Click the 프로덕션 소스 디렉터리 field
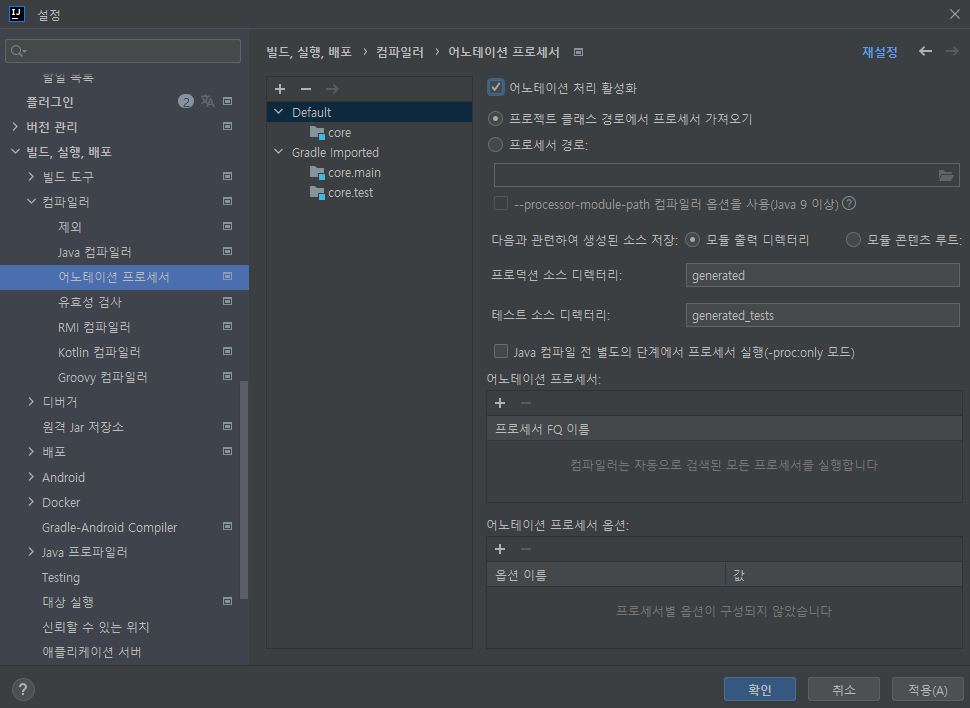The image size is (970, 708). 822,275
